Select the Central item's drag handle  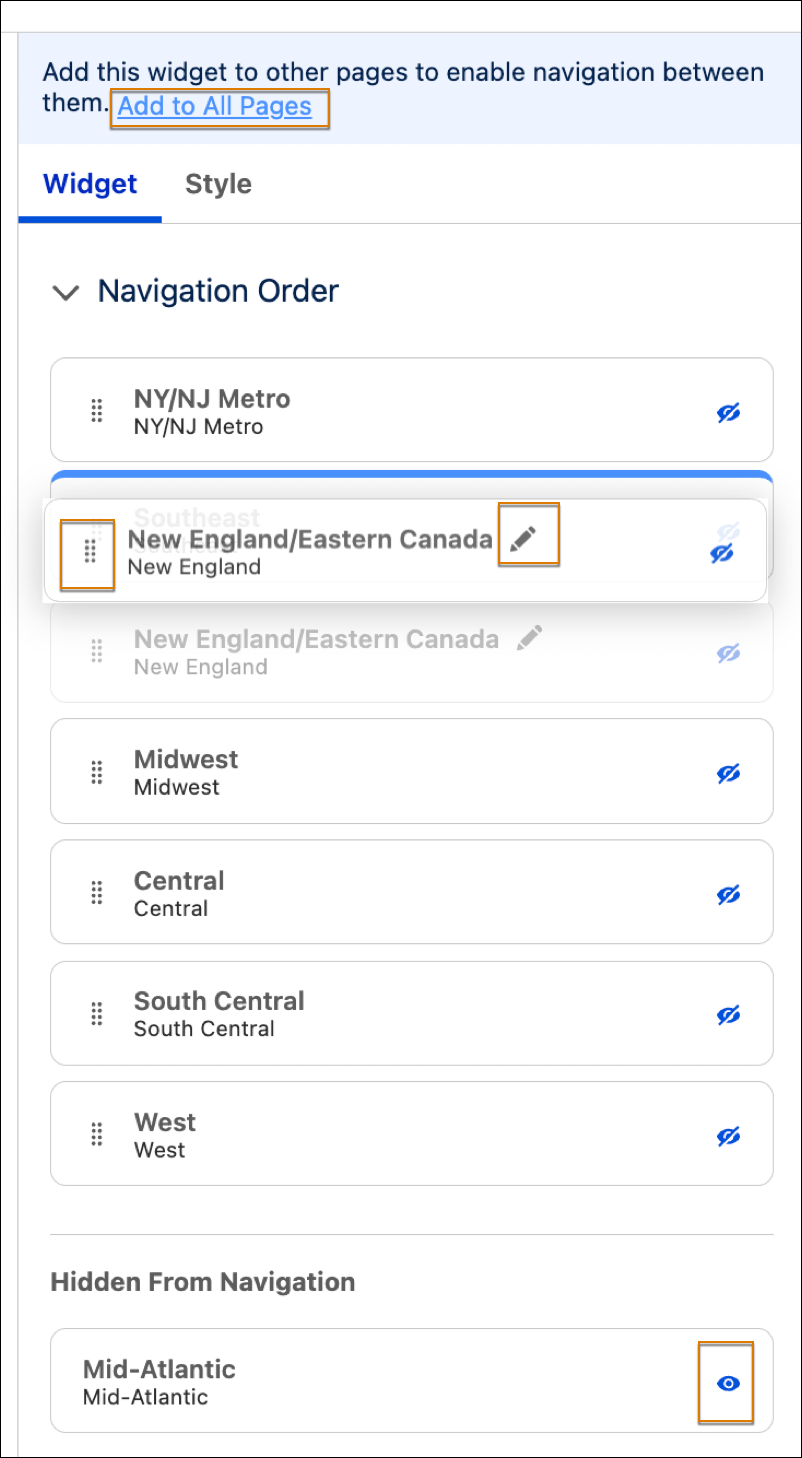97,893
